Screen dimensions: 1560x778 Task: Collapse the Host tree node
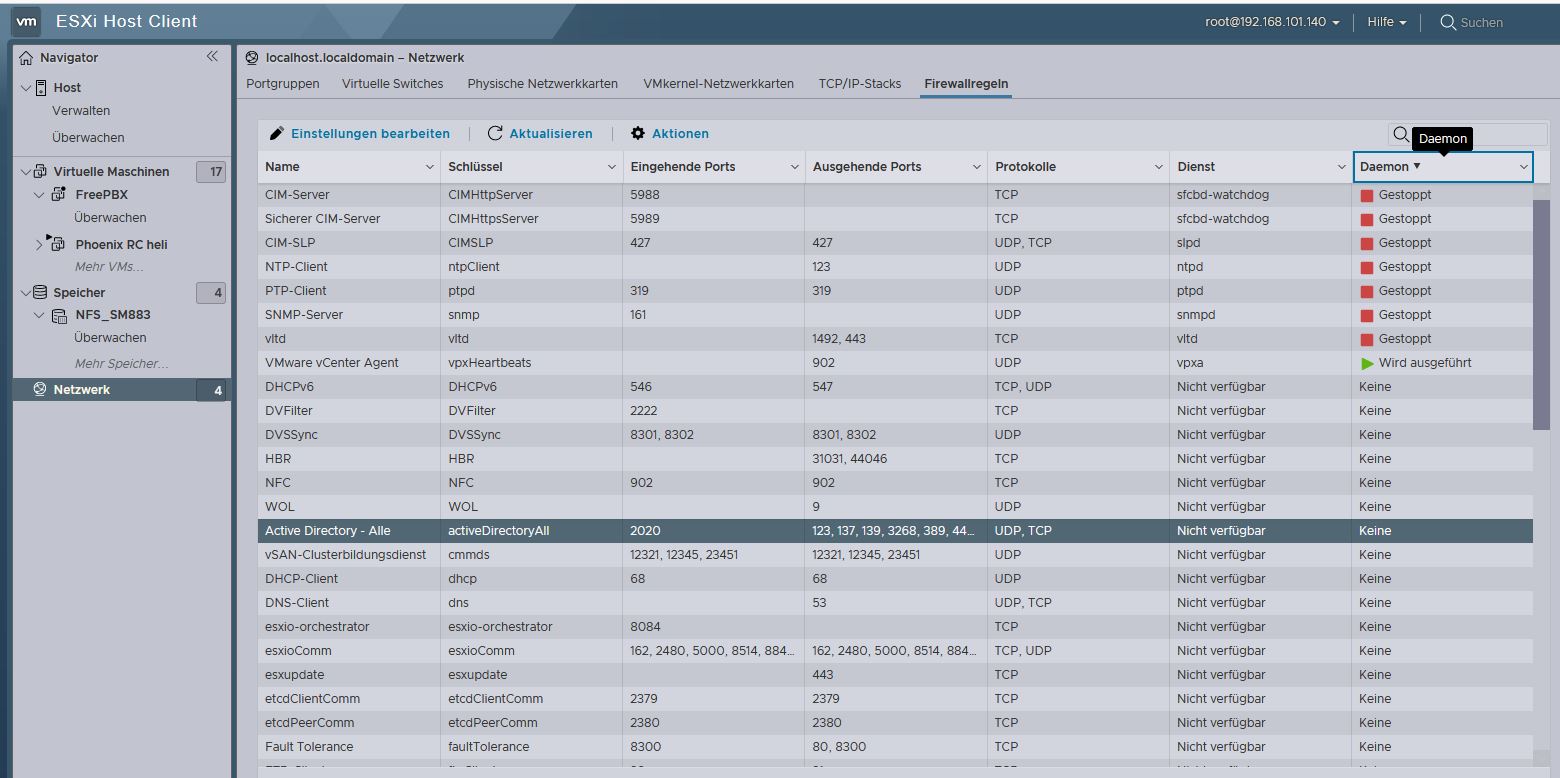[26, 88]
